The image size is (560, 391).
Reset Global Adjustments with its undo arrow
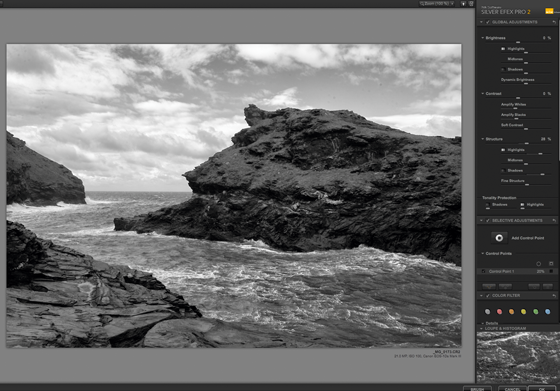coord(554,22)
